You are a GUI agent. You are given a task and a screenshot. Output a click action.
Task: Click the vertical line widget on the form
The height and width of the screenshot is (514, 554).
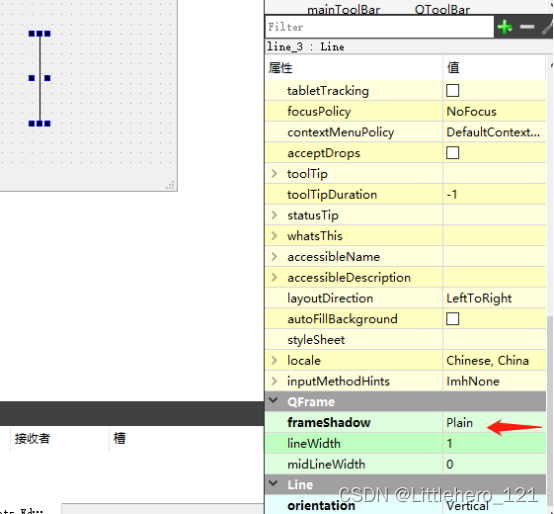tap(40, 78)
